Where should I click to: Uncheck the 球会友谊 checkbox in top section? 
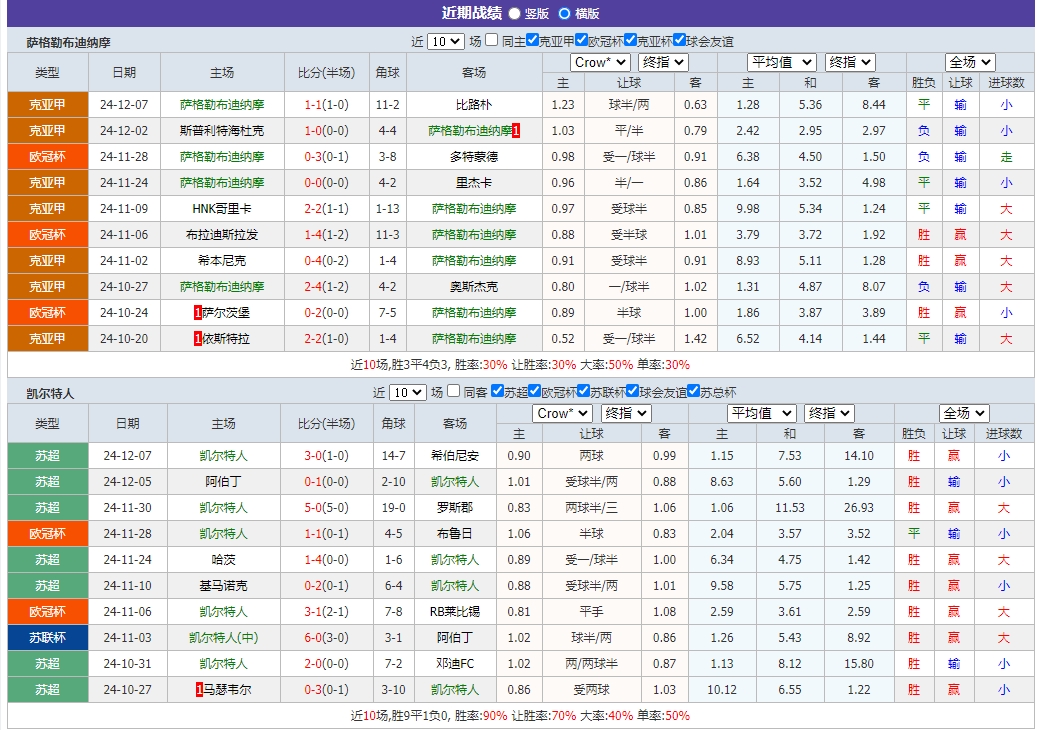[679, 40]
